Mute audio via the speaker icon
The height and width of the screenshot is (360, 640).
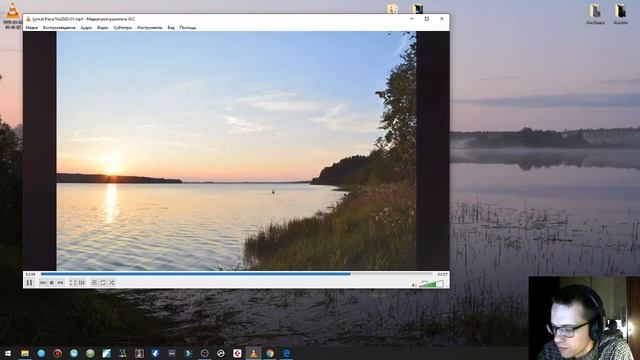coord(414,285)
